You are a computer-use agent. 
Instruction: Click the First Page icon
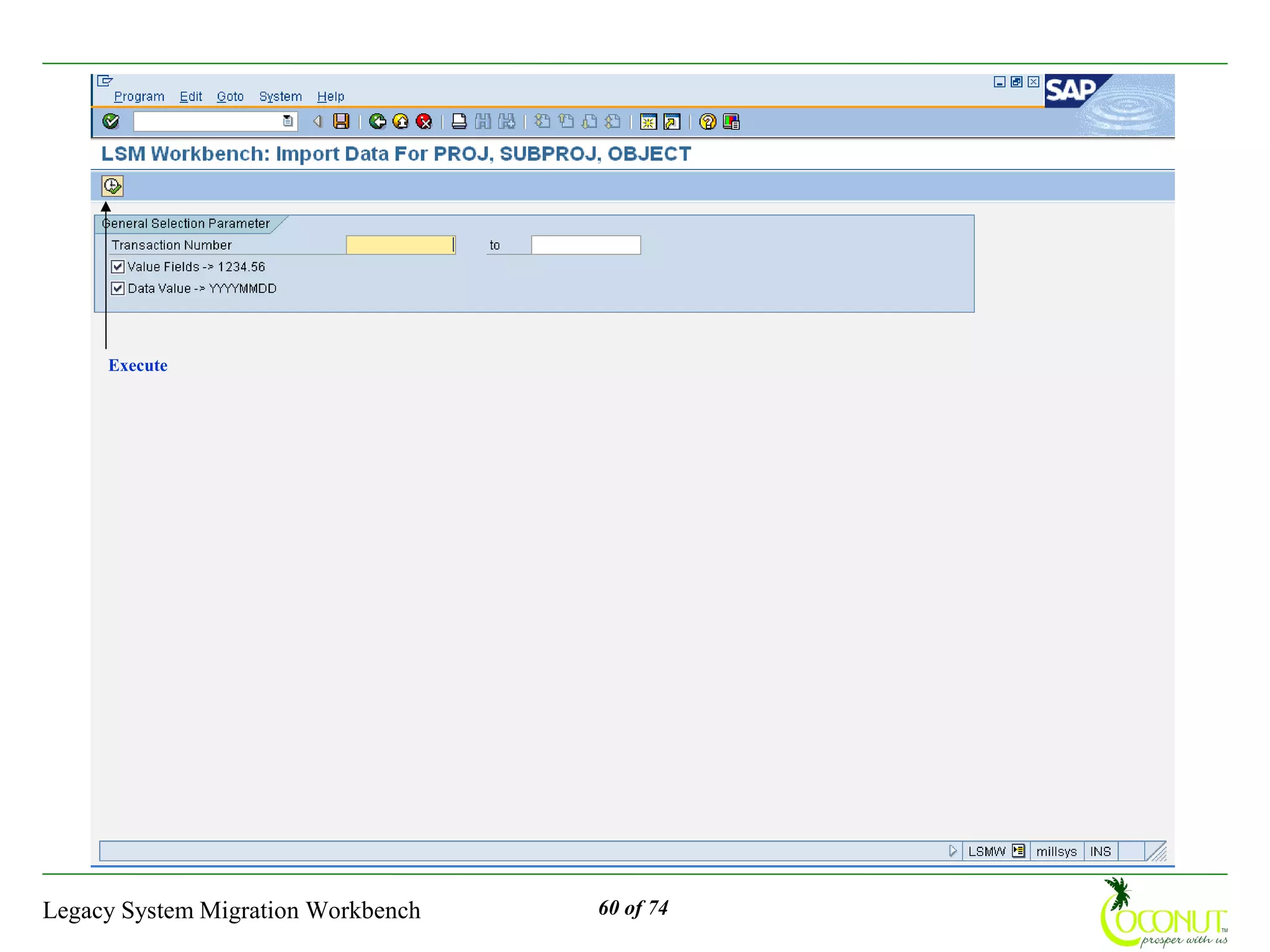[x=542, y=121]
